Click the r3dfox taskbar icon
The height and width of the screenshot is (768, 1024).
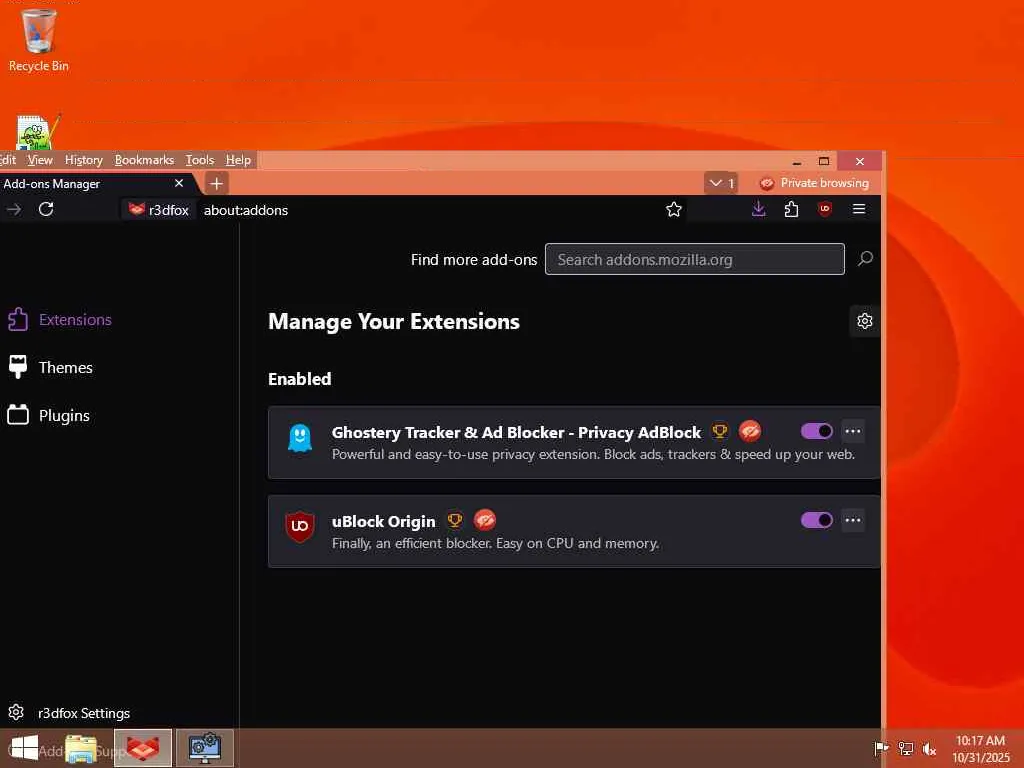143,748
